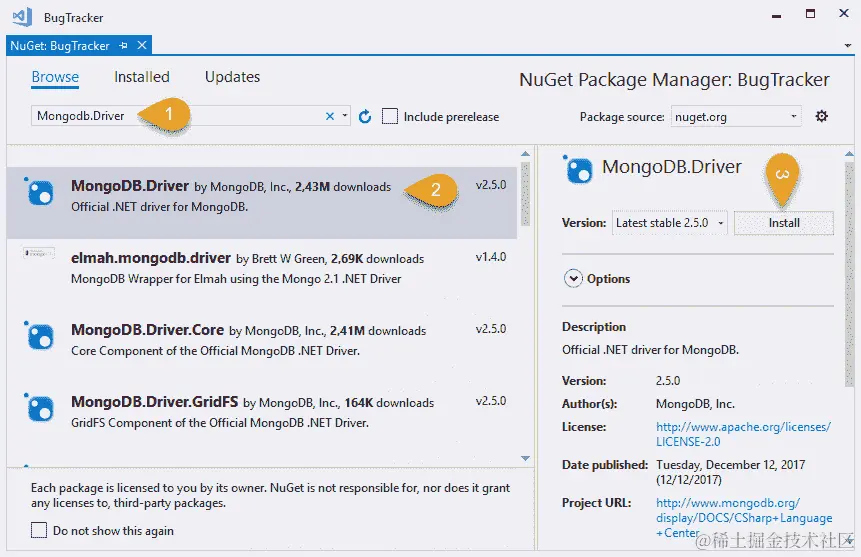Screen dimensions: 861x557
Task: Switch to Installed tab
Action: coord(142,77)
